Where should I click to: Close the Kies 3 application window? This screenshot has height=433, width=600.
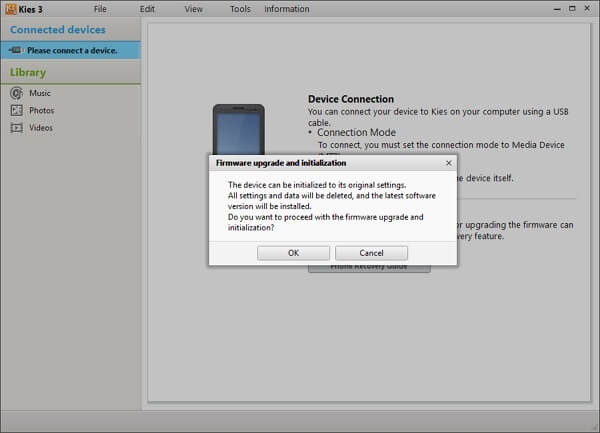coord(587,8)
